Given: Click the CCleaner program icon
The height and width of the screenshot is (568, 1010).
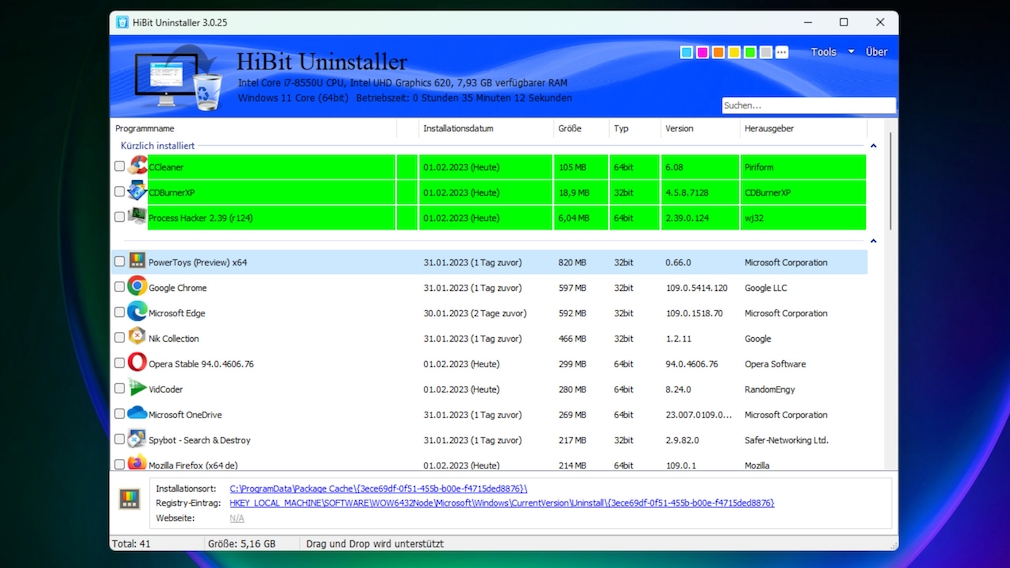Looking at the screenshot, I should [137, 167].
